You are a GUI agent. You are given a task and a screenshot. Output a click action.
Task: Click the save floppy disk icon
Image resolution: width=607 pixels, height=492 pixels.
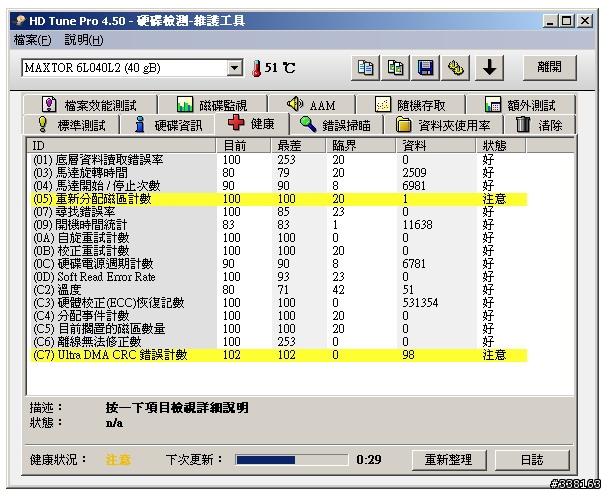click(425, 68)
